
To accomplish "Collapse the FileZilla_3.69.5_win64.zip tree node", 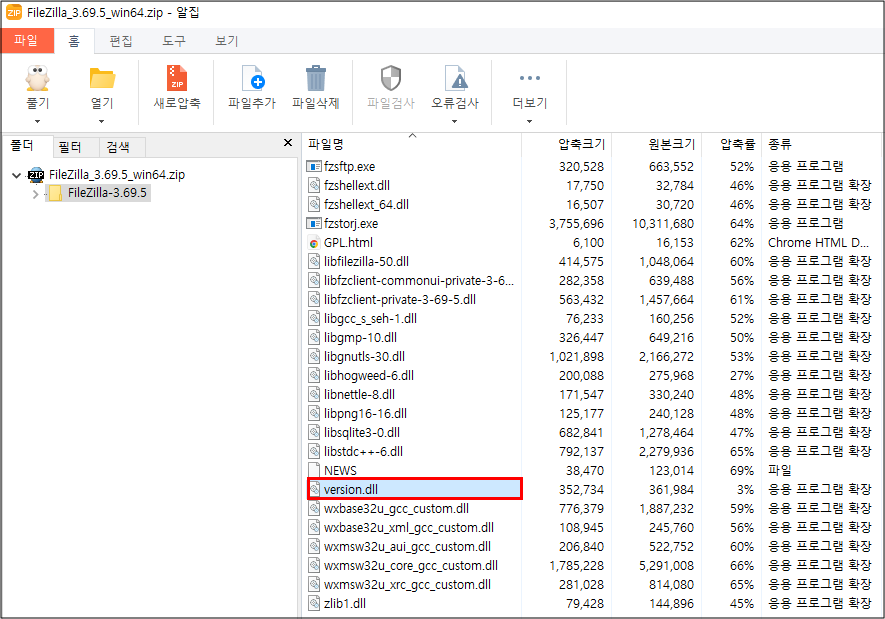I will [16, 175].
